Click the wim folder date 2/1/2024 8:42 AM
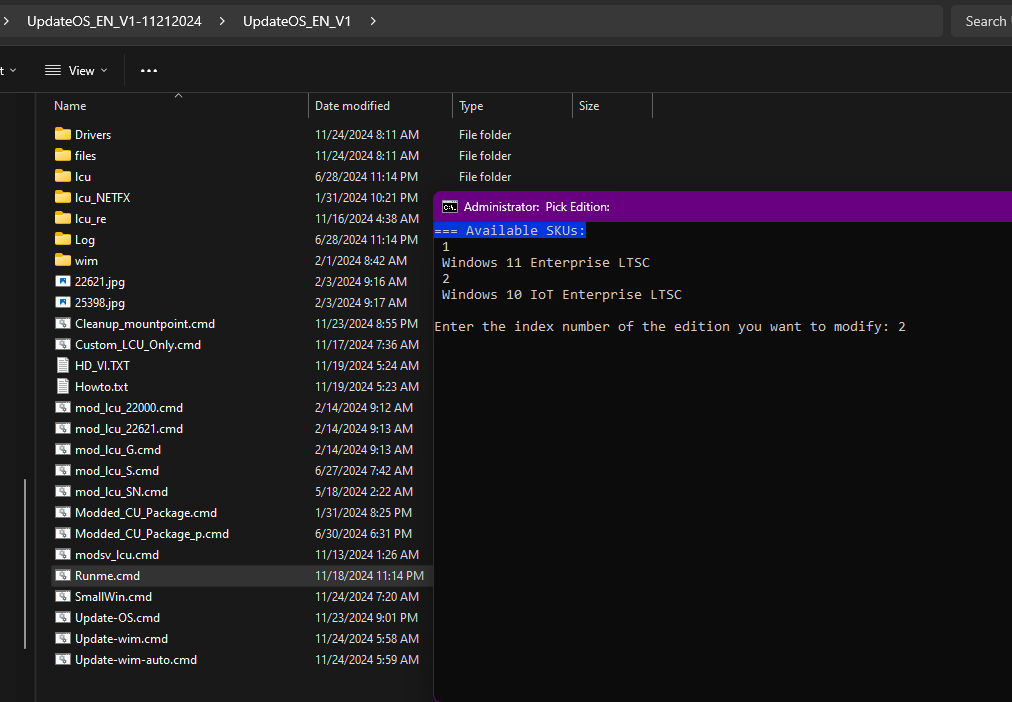Screen dimensions: 1012x702 point(361,260)
